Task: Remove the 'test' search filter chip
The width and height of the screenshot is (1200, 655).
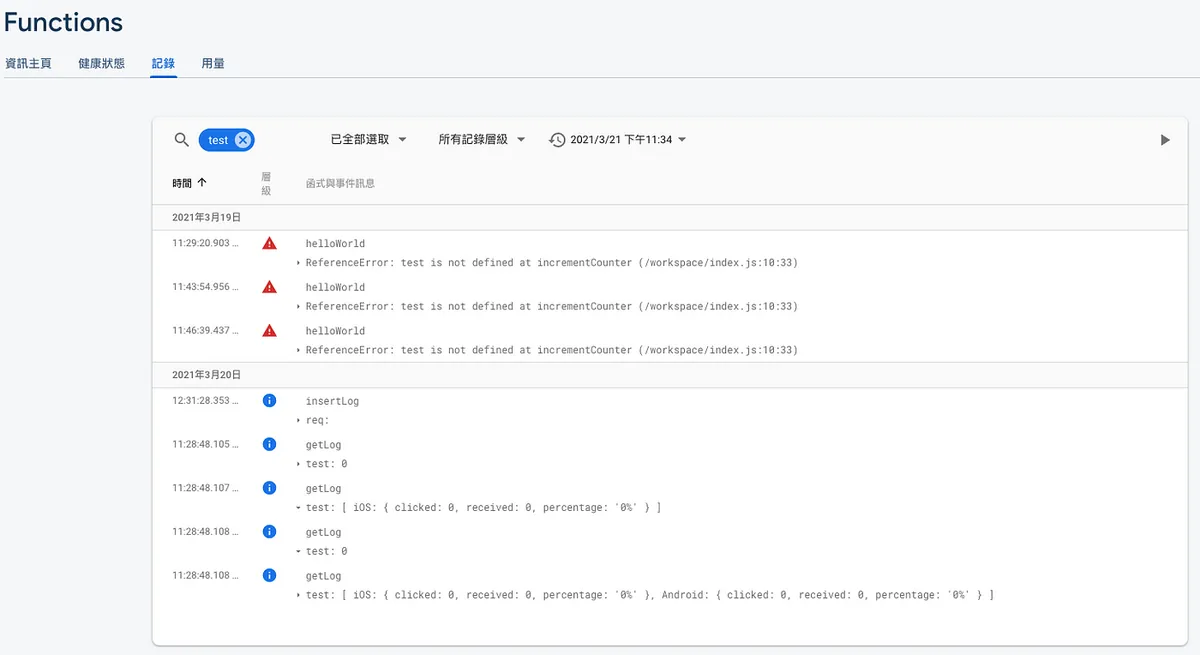Action: point(243,140)
